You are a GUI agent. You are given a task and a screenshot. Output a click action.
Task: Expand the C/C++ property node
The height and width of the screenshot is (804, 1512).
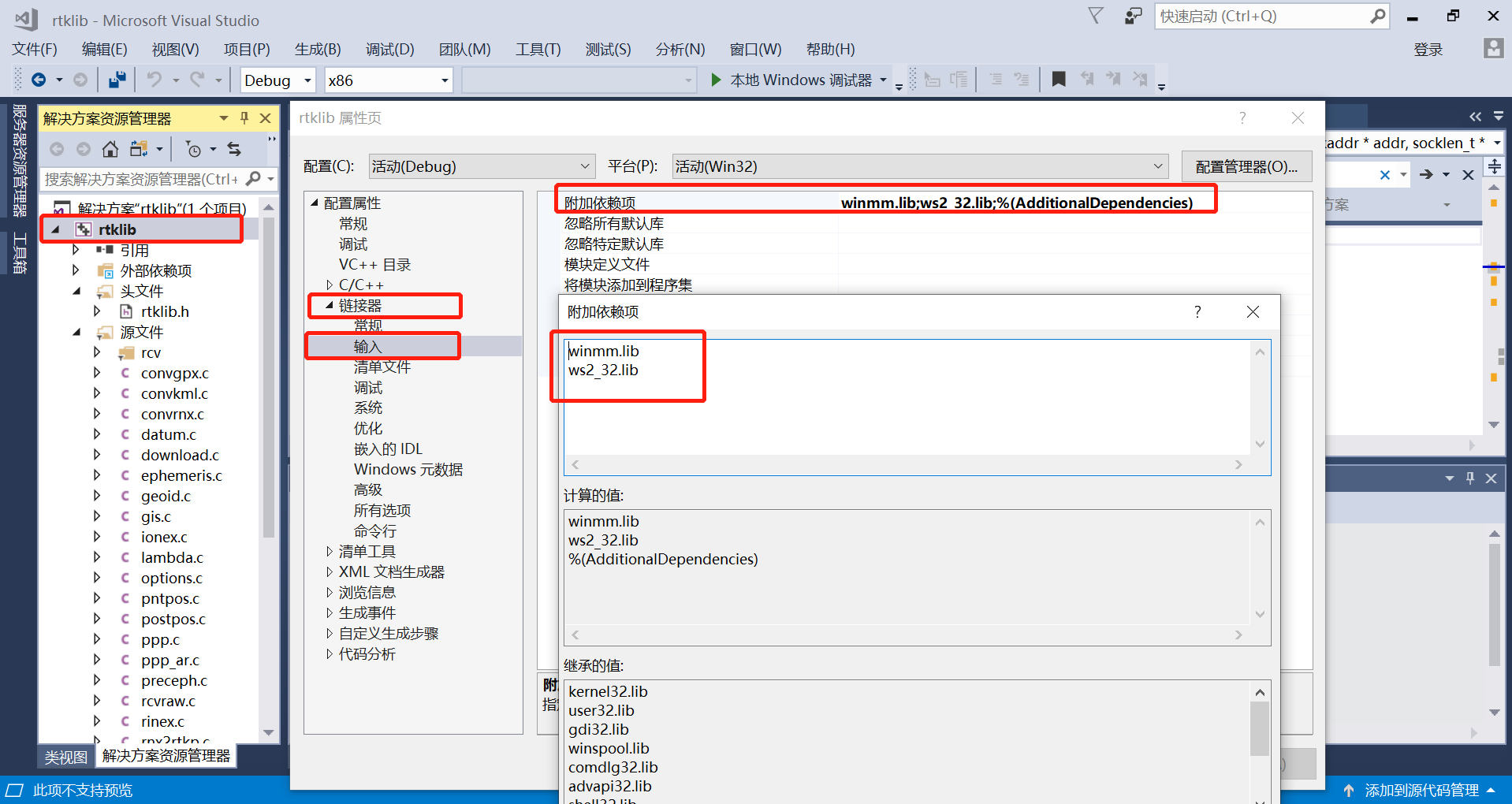click(330, 285)
